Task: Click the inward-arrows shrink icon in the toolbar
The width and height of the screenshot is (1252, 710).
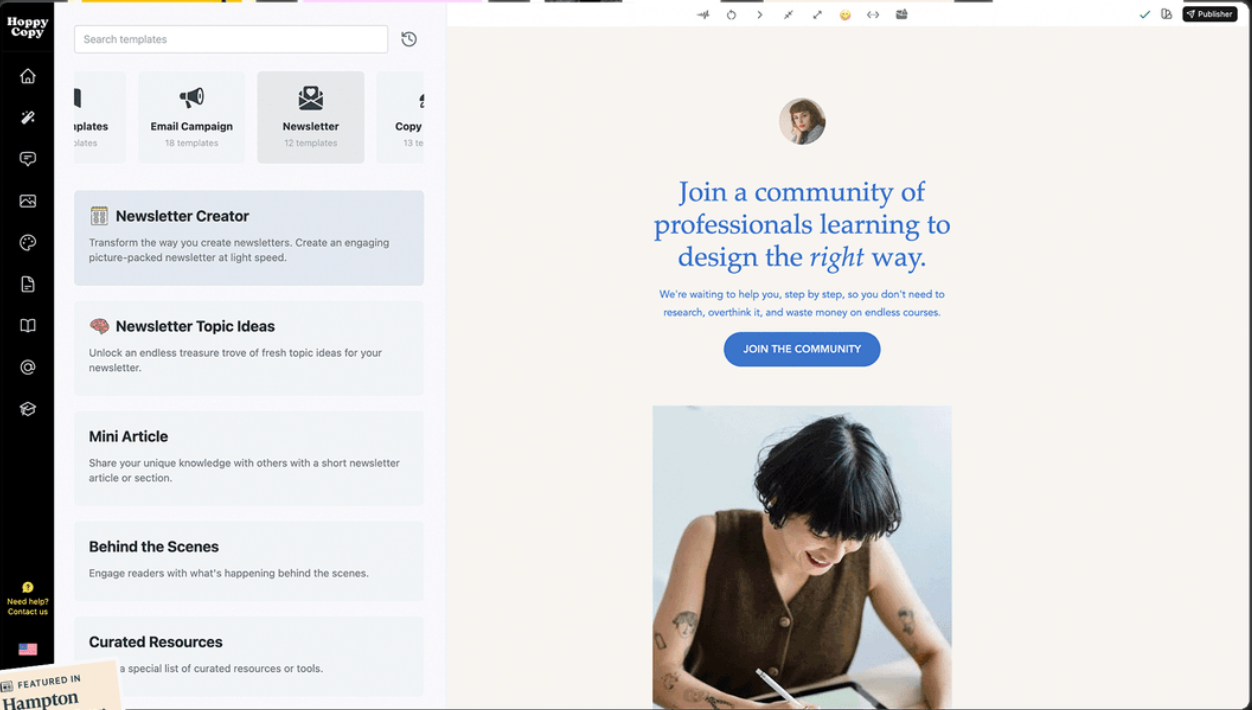Action: coord(788,15)
